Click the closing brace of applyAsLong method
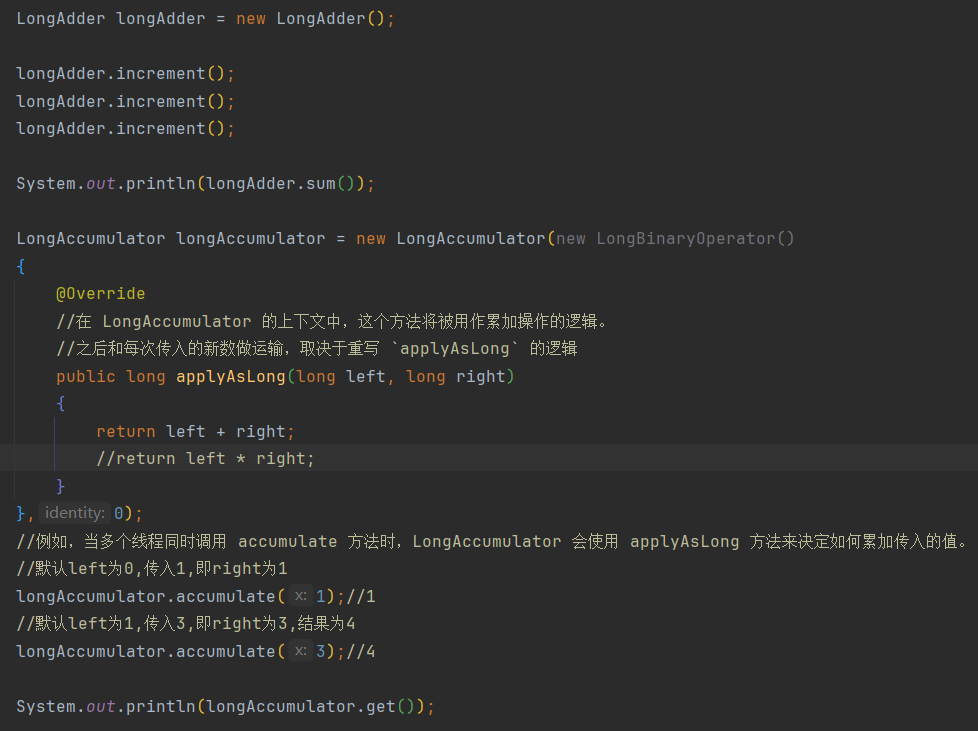Screen dimensions: 978x731 61,486
